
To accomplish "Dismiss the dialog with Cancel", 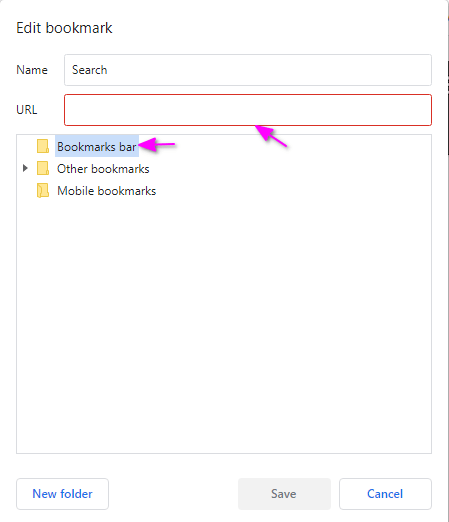I will (385, 494).
